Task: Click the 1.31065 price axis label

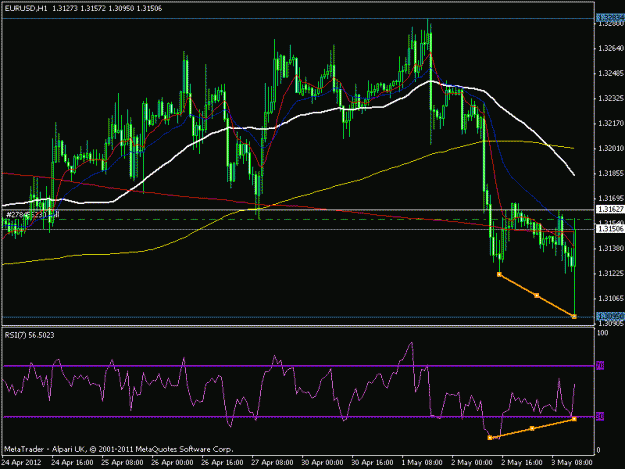Action: [x=611, y=298]
